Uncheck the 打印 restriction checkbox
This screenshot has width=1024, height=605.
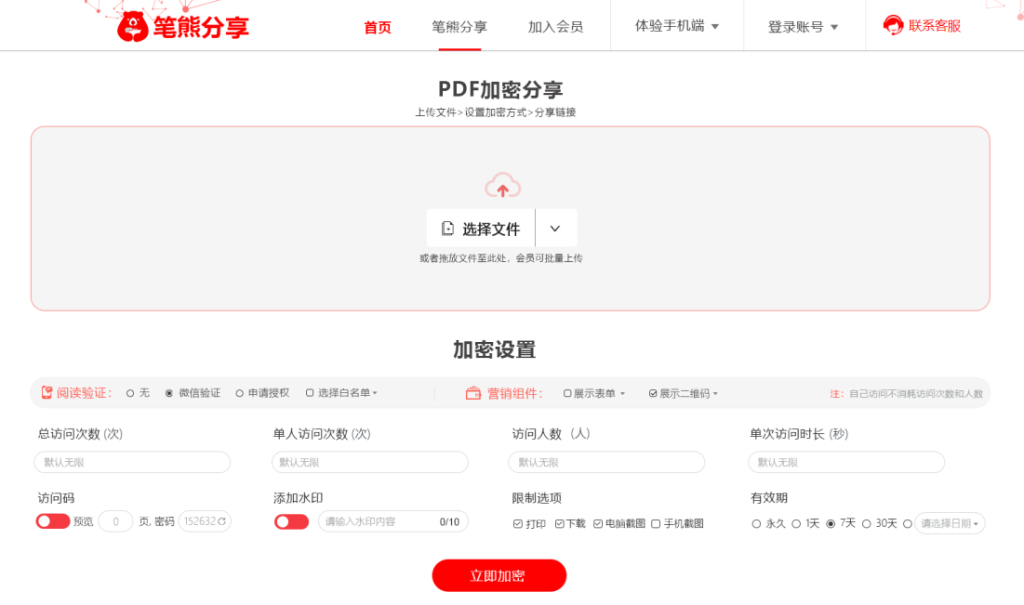[x=518, y=524]
